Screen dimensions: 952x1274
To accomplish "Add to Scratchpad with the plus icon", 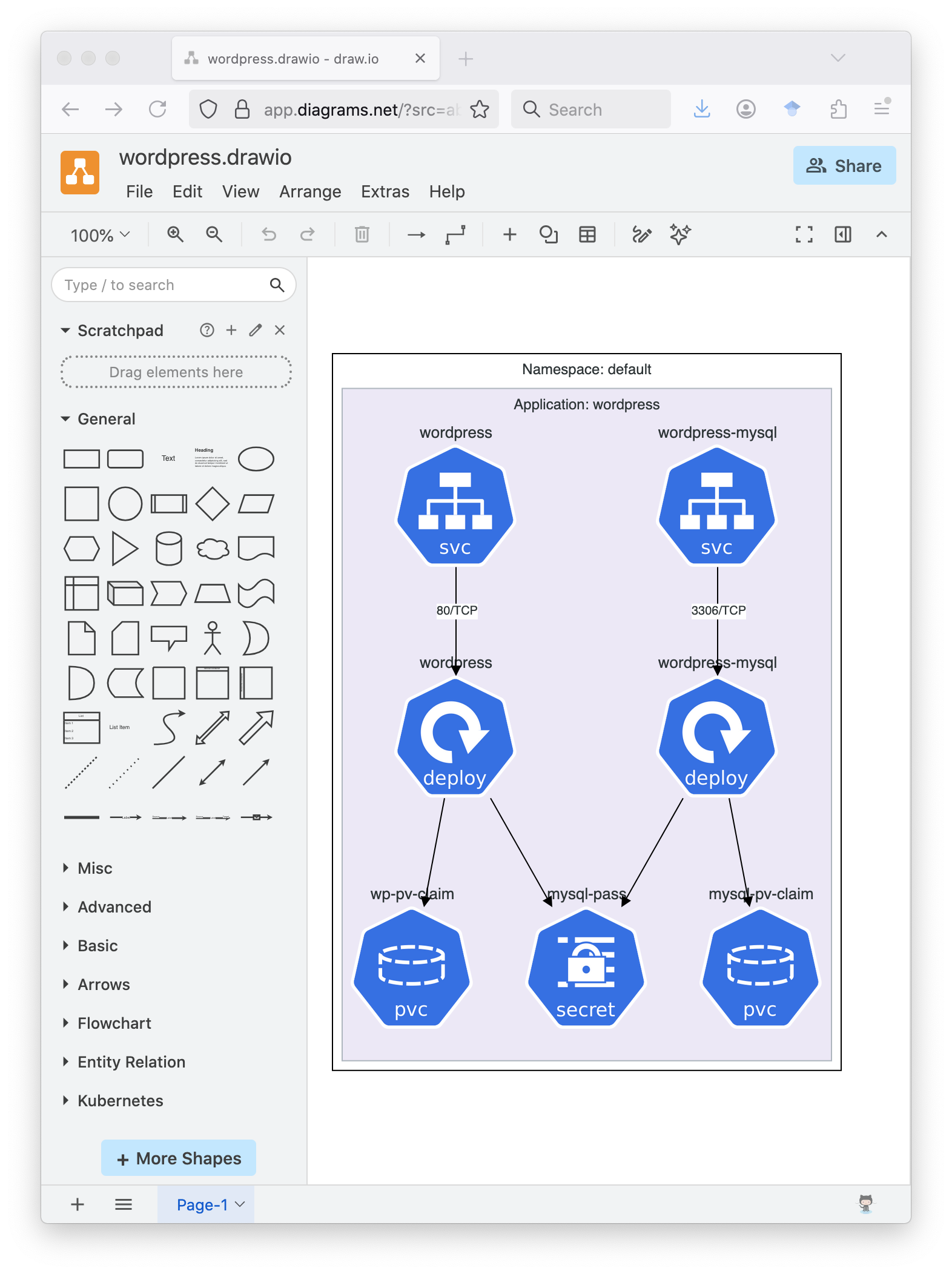I will (231, 330).
